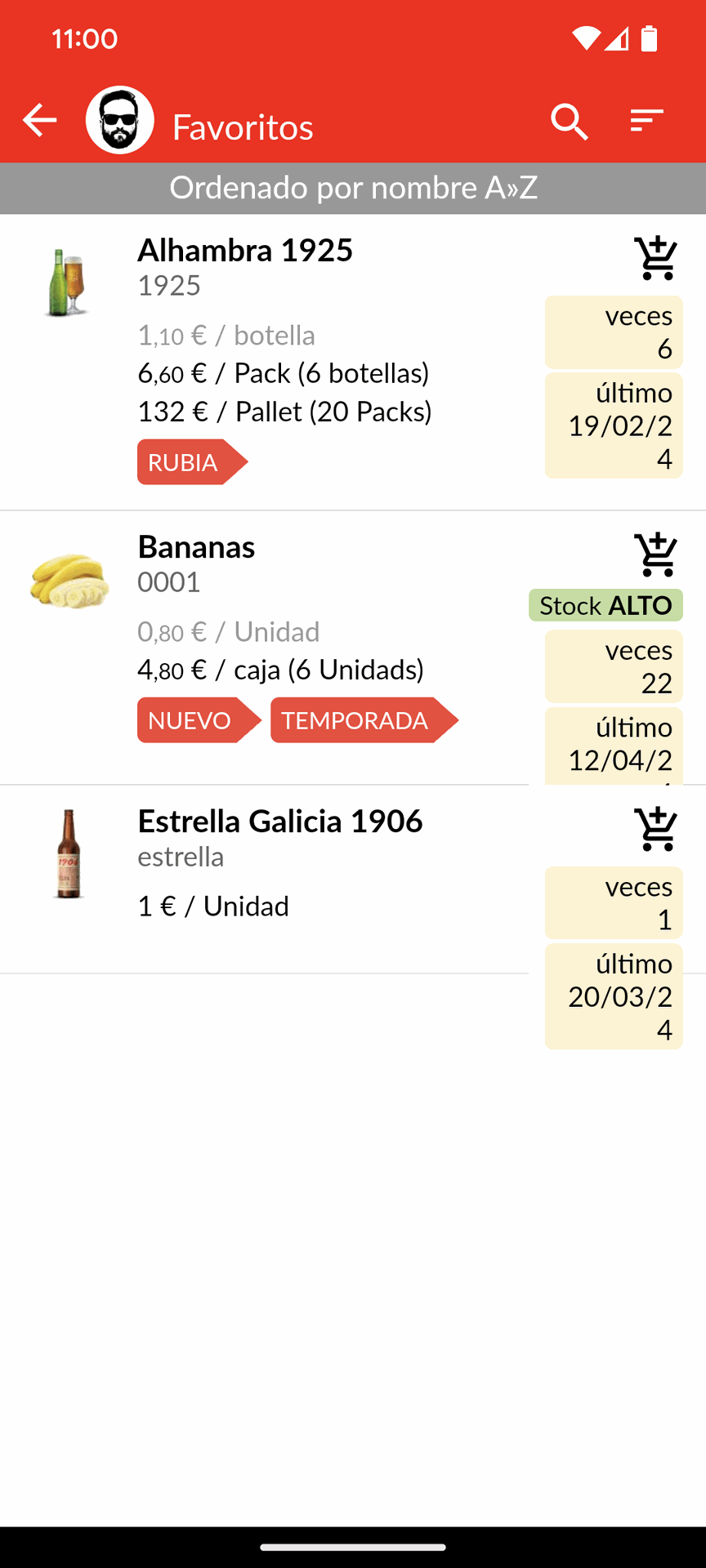
Task: Tap the Stock ALTO badge
Action: tap(605, 605)
